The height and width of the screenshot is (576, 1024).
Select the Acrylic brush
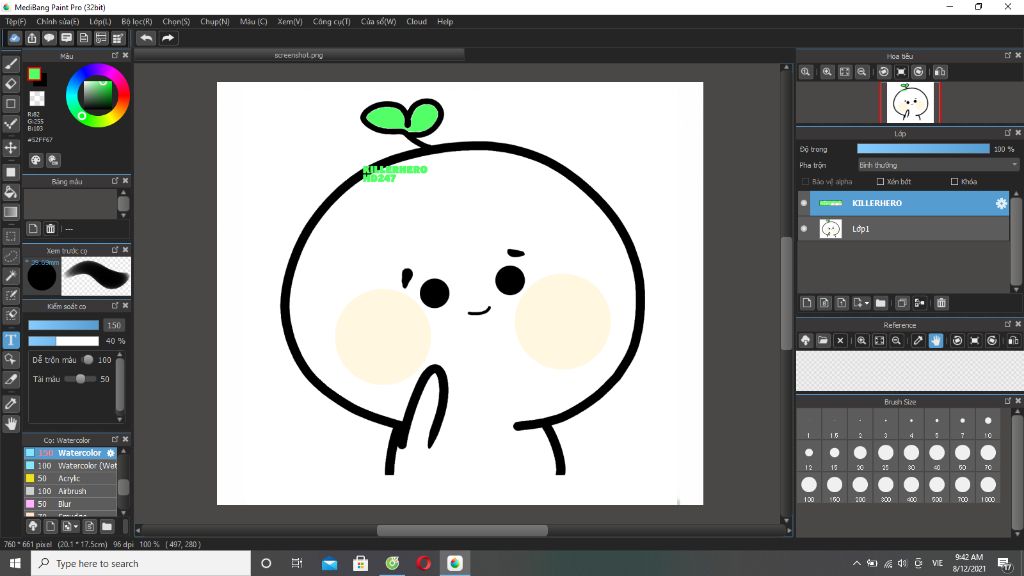(71, 478)
